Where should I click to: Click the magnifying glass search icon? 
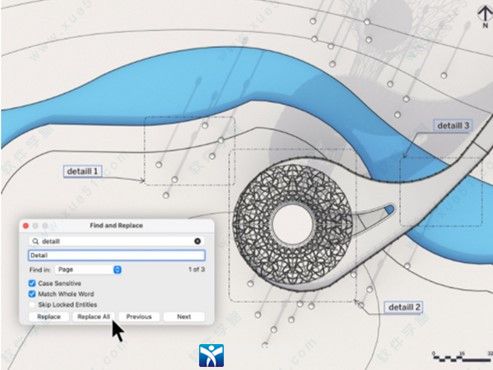coord(35,241)
